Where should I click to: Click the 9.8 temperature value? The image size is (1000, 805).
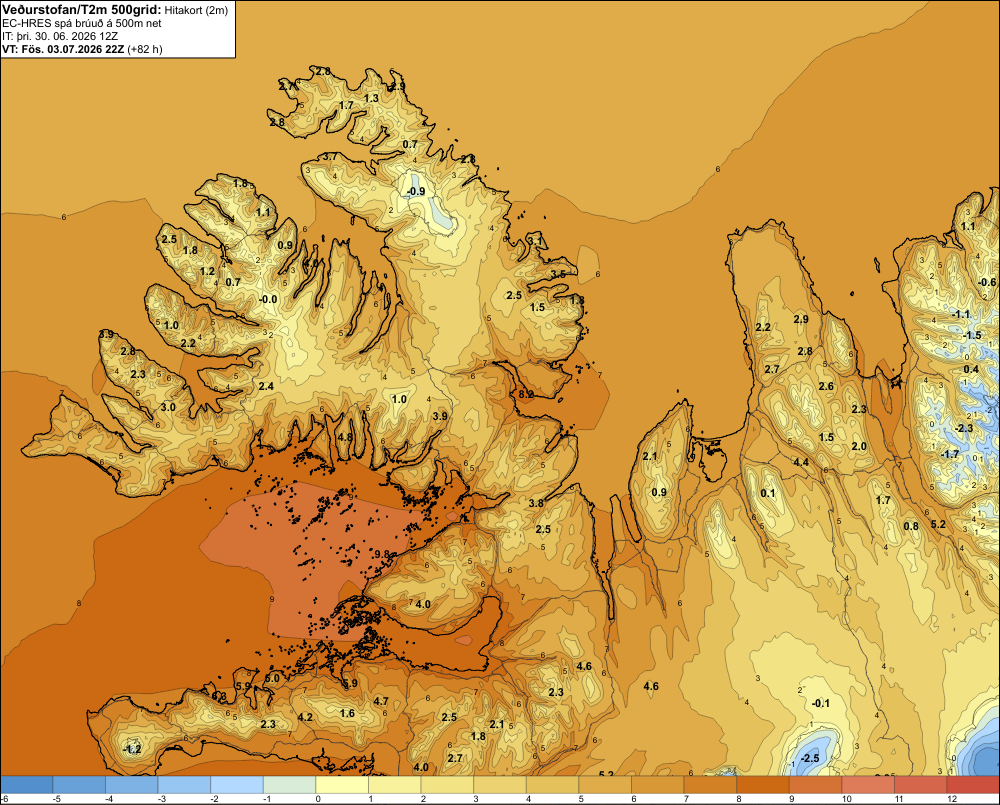(382, 554)
